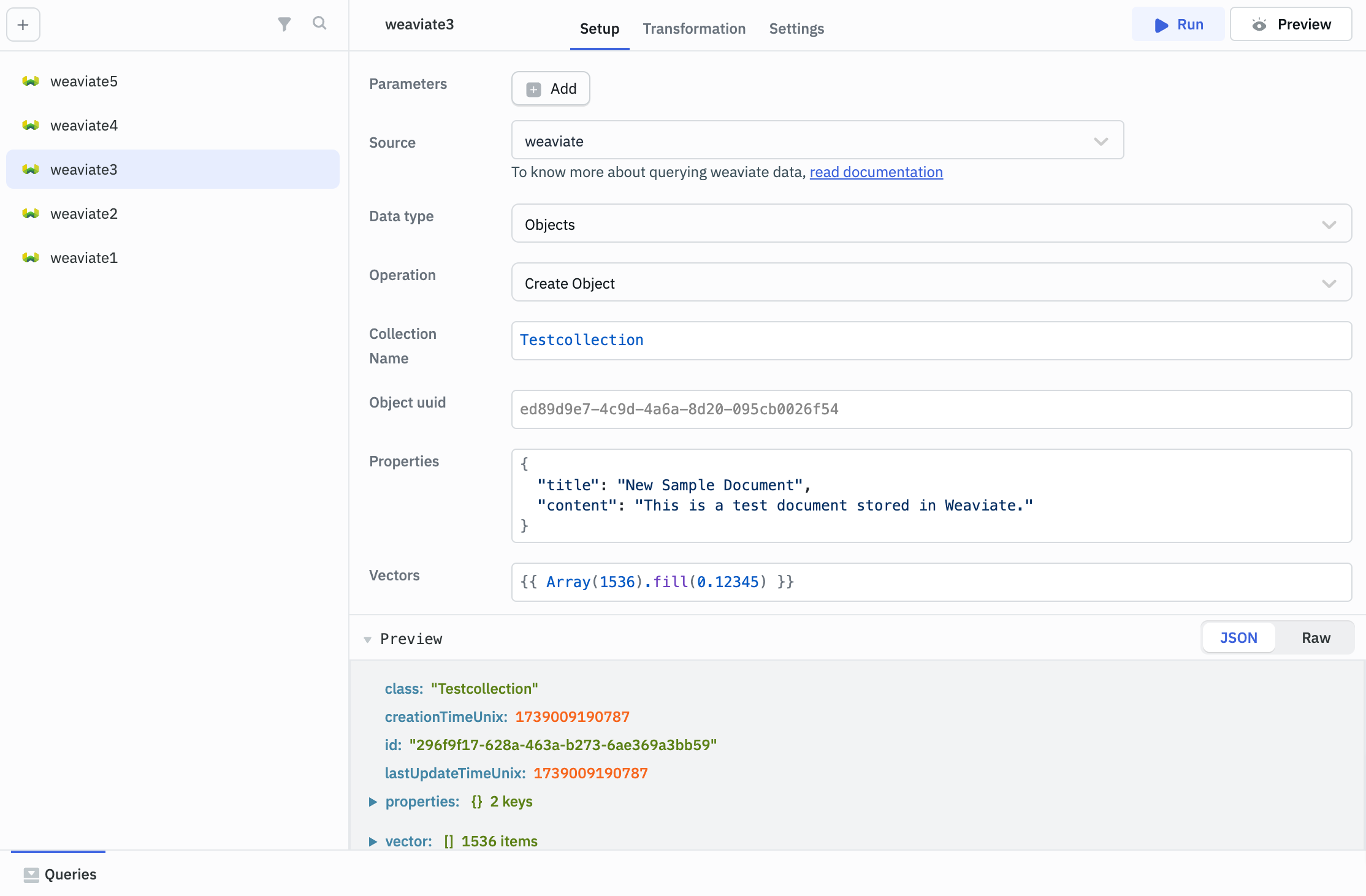
Task: Run the weaviate3 query
Action: coord(1178,24)
